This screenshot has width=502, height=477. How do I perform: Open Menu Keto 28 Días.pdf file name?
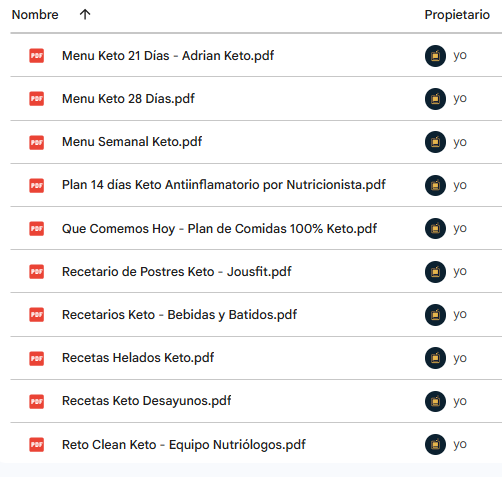pyautogui.click(x=128, y=99)
